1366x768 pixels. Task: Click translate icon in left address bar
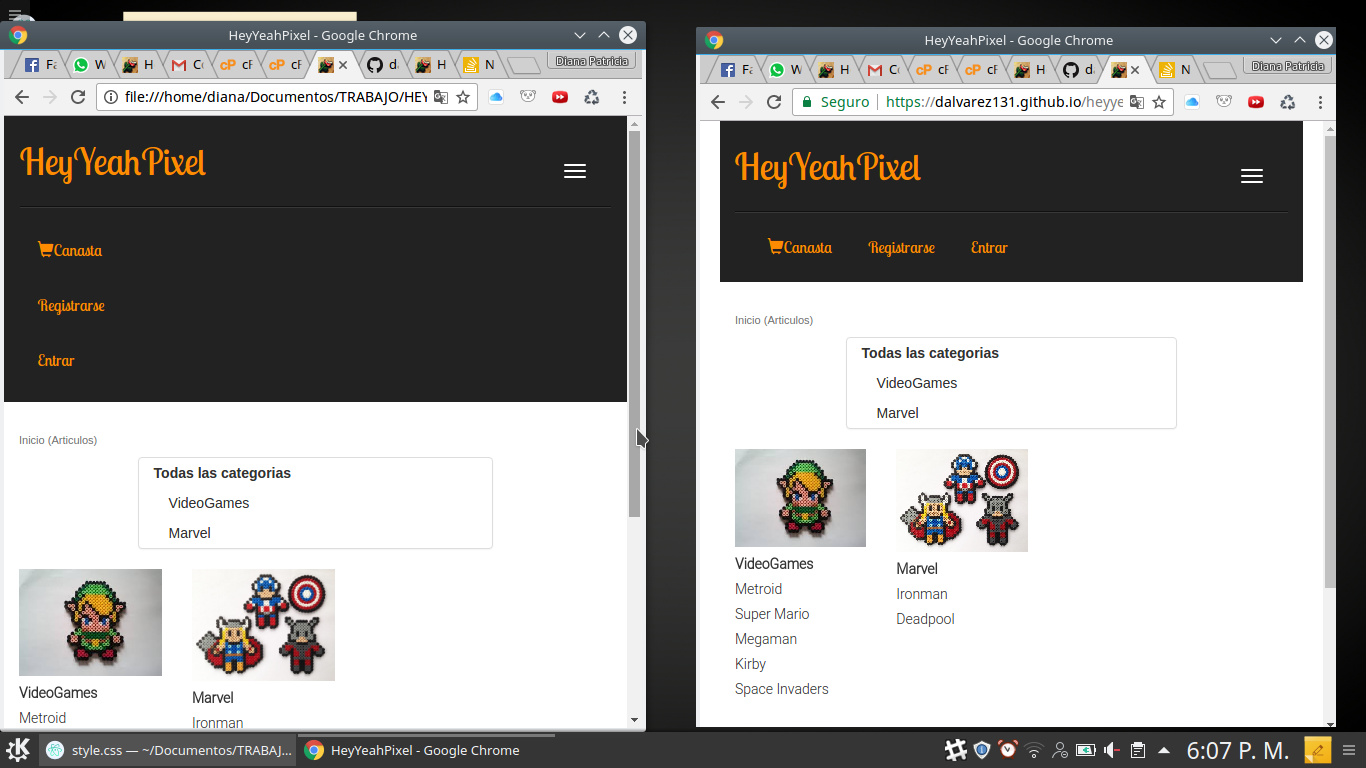[440, 97]
